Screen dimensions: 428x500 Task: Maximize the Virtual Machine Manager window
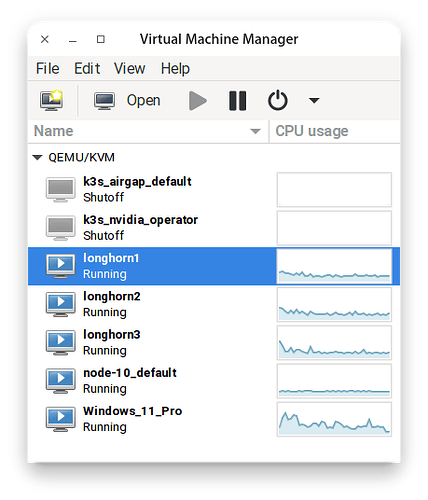coord(101,39)
